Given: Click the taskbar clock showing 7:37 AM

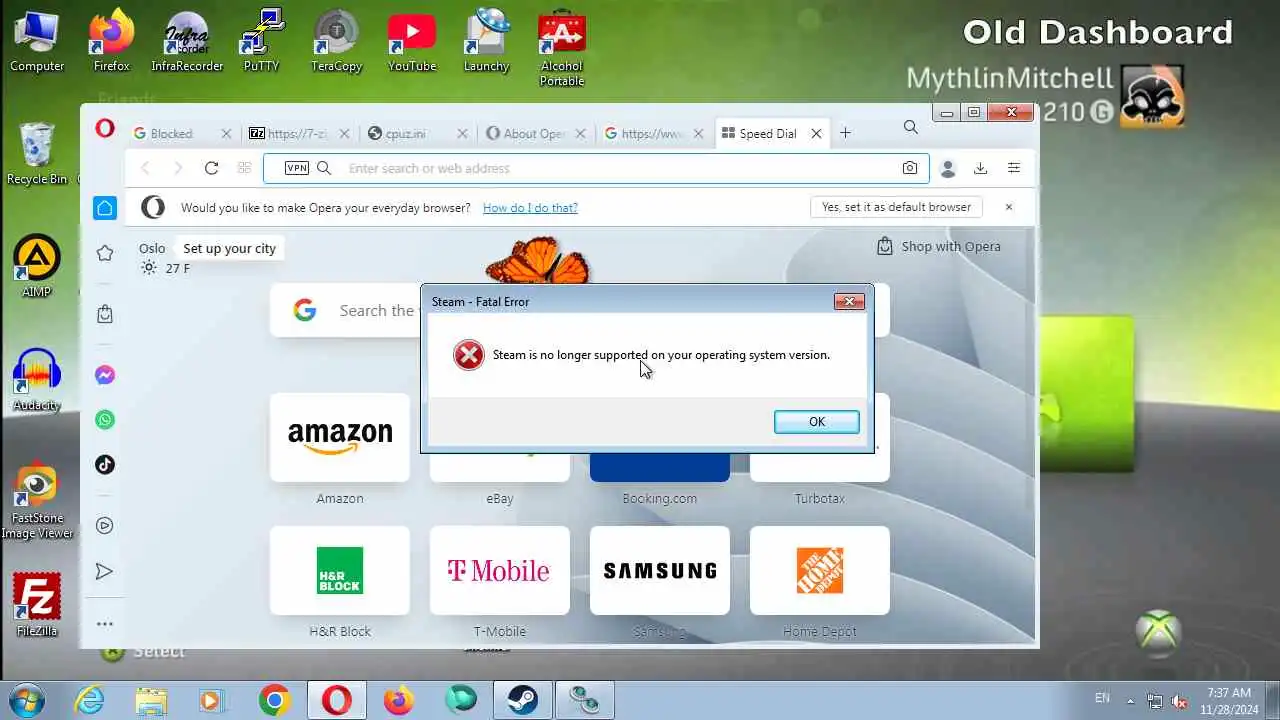Looking at the screenshot, I should coord(1229,700).
